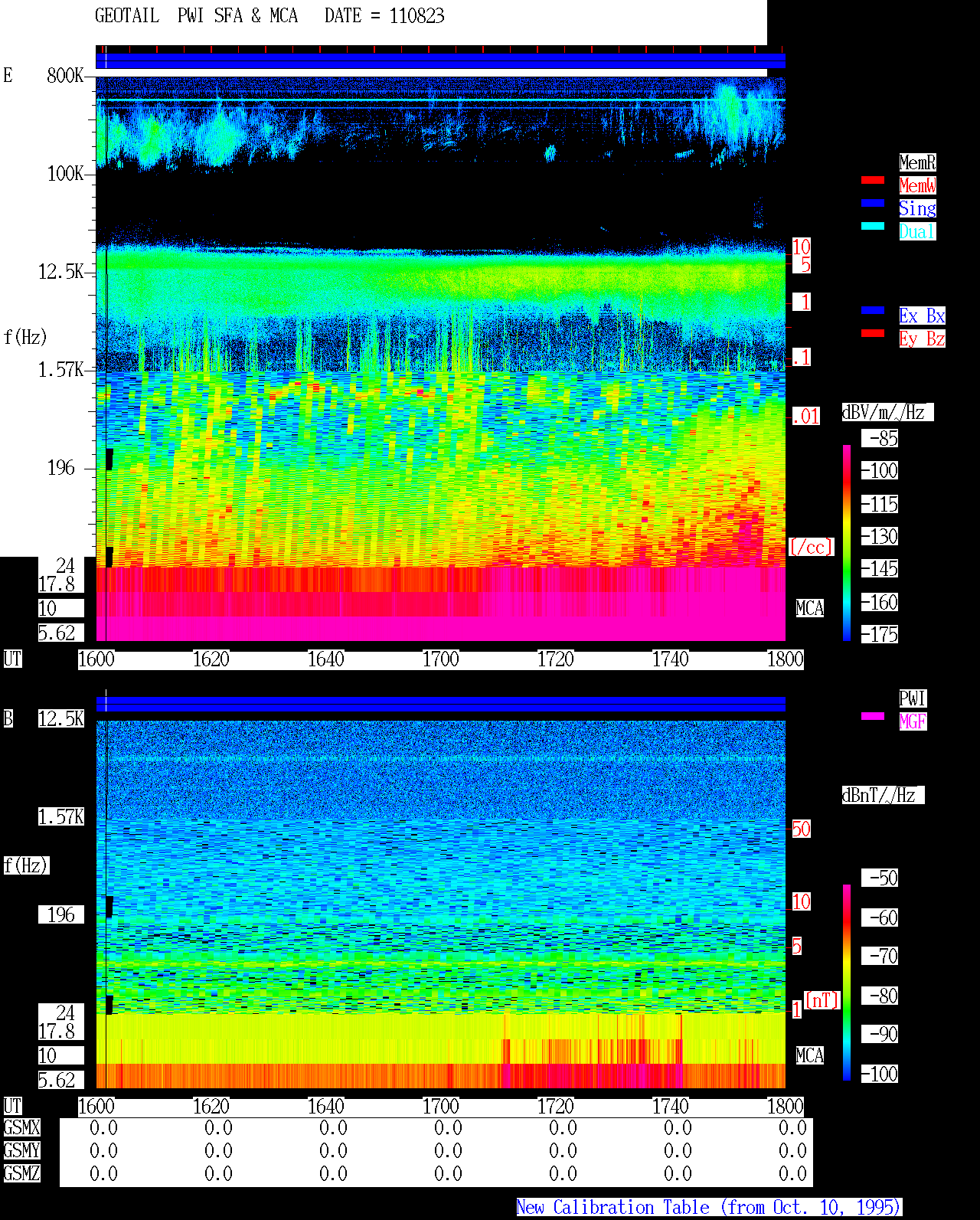Click the GSMX row label
This screenshot has height=1220, width=980.
click(x=22, y=1128)
